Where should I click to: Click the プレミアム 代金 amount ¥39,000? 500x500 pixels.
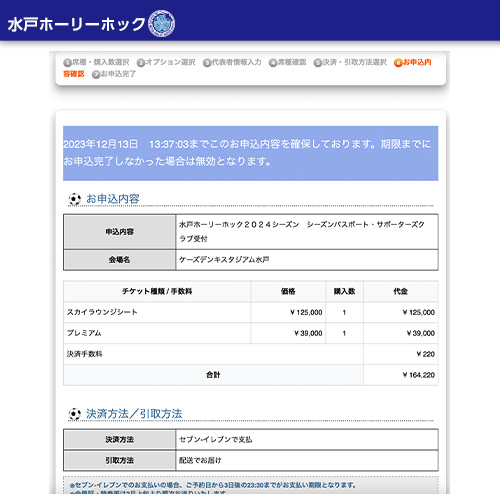pos(421,333)
